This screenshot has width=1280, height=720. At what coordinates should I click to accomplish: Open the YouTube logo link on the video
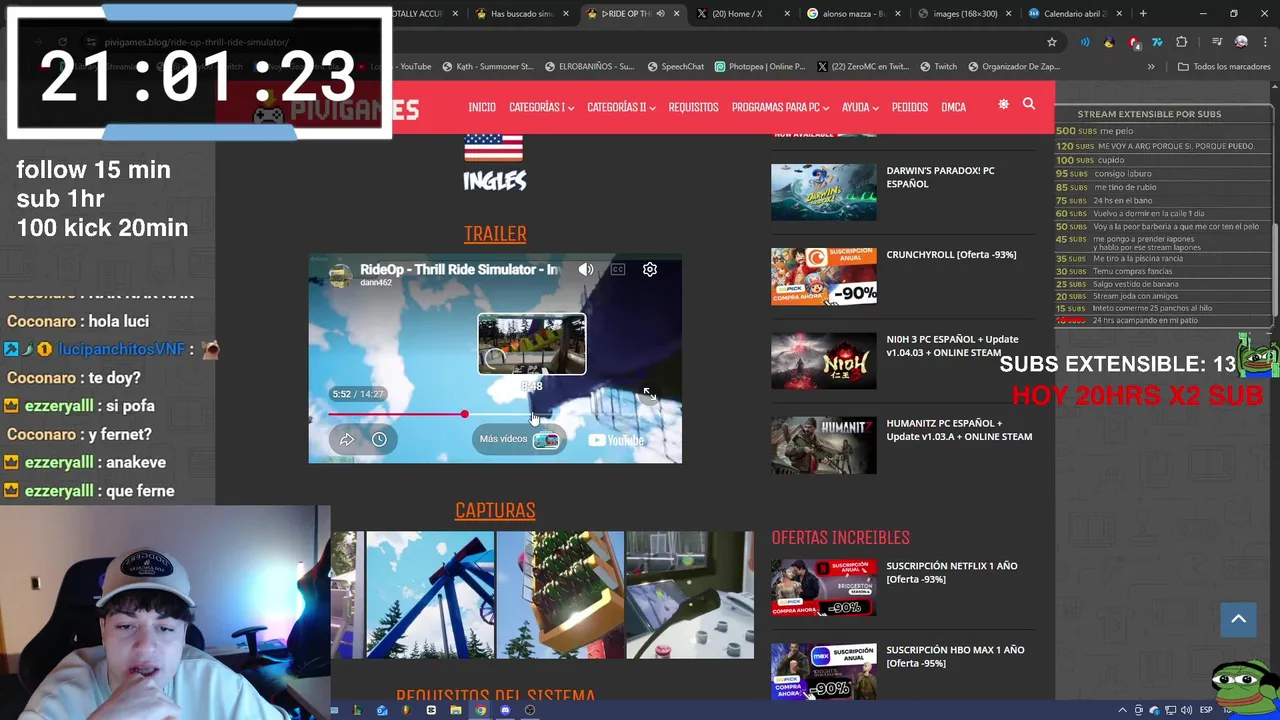[615, 440]
